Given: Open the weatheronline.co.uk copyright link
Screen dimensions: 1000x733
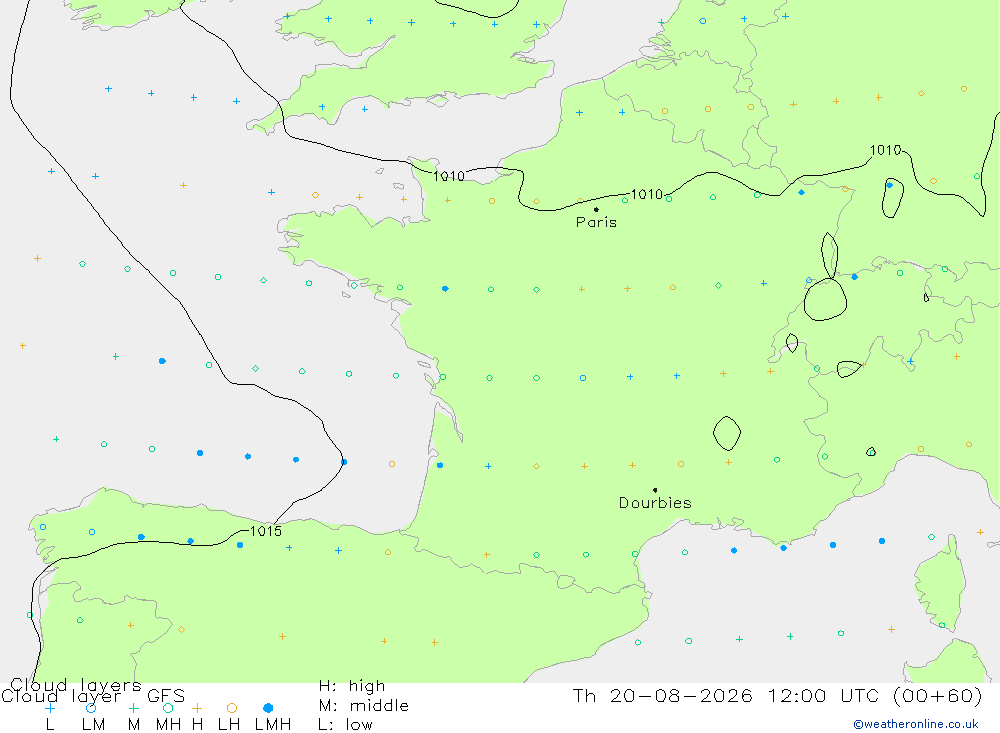Looking at the screenshot, I should (x=916, y=724).
